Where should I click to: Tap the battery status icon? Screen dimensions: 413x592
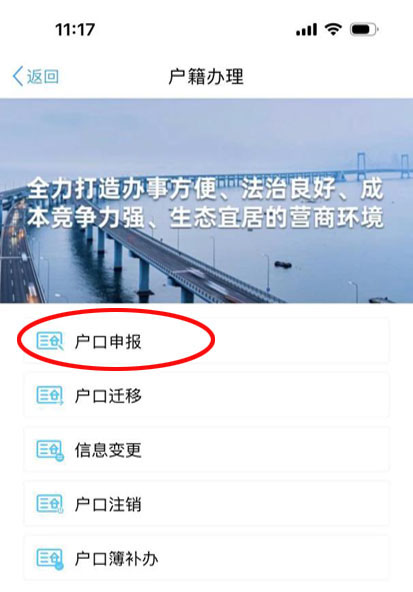(x=364, y=29)
